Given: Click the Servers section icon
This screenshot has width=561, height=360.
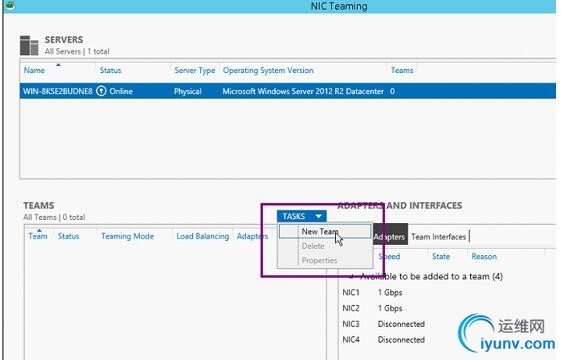Looking at the screenshot, I should tap(29, 45).
